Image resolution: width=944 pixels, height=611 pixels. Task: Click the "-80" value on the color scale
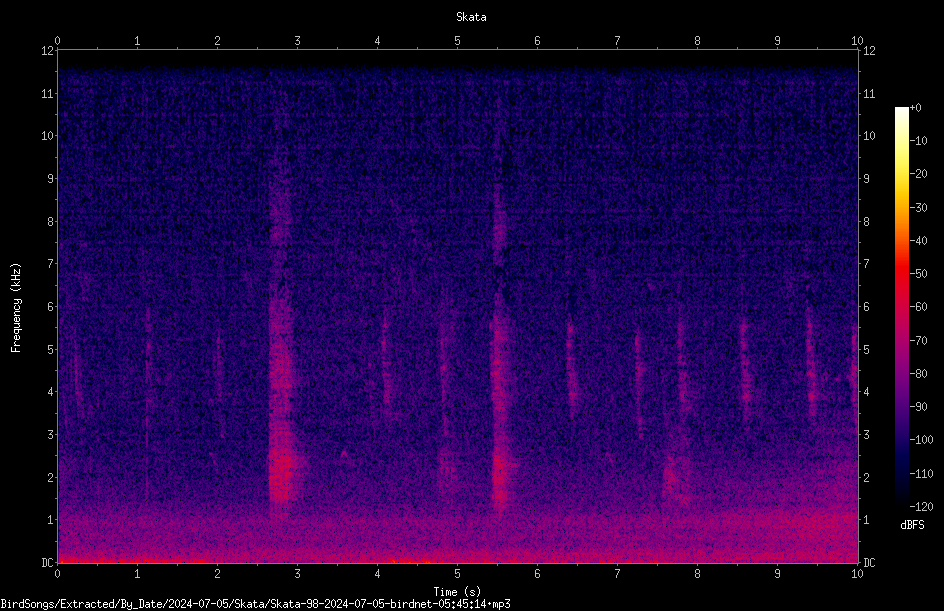919,374
